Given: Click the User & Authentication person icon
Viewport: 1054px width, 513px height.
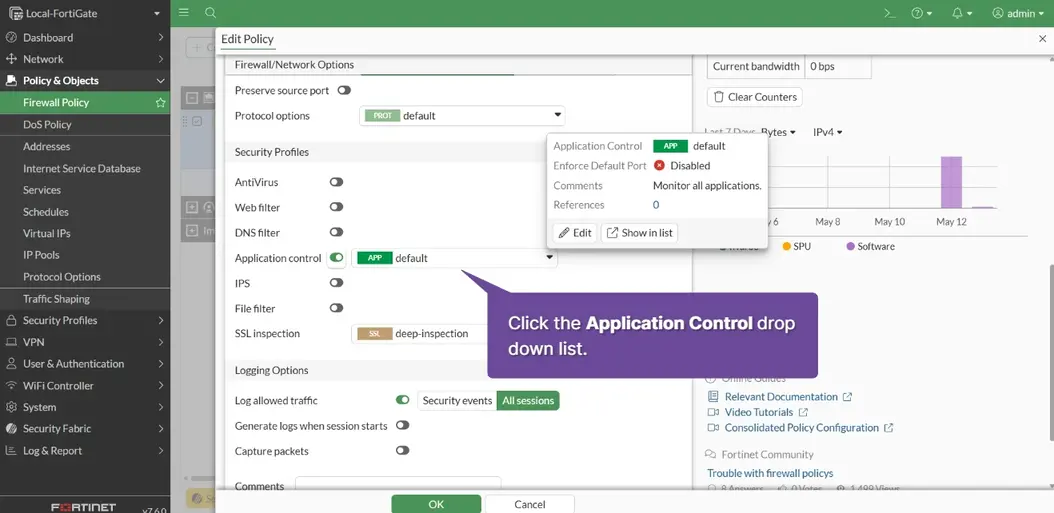Looking at the screenshot, I should coord(11,364).
